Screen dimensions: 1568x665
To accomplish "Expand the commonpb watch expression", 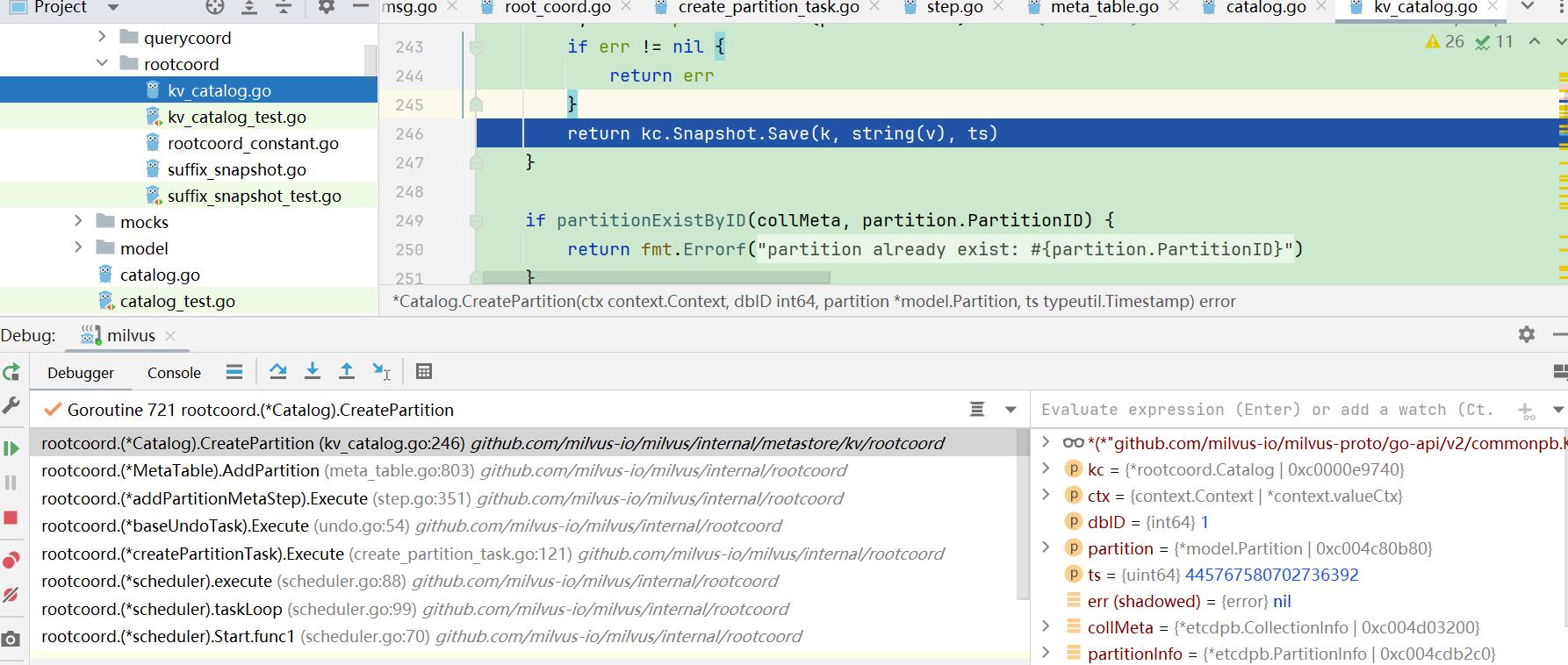I will click(1046, 442).
